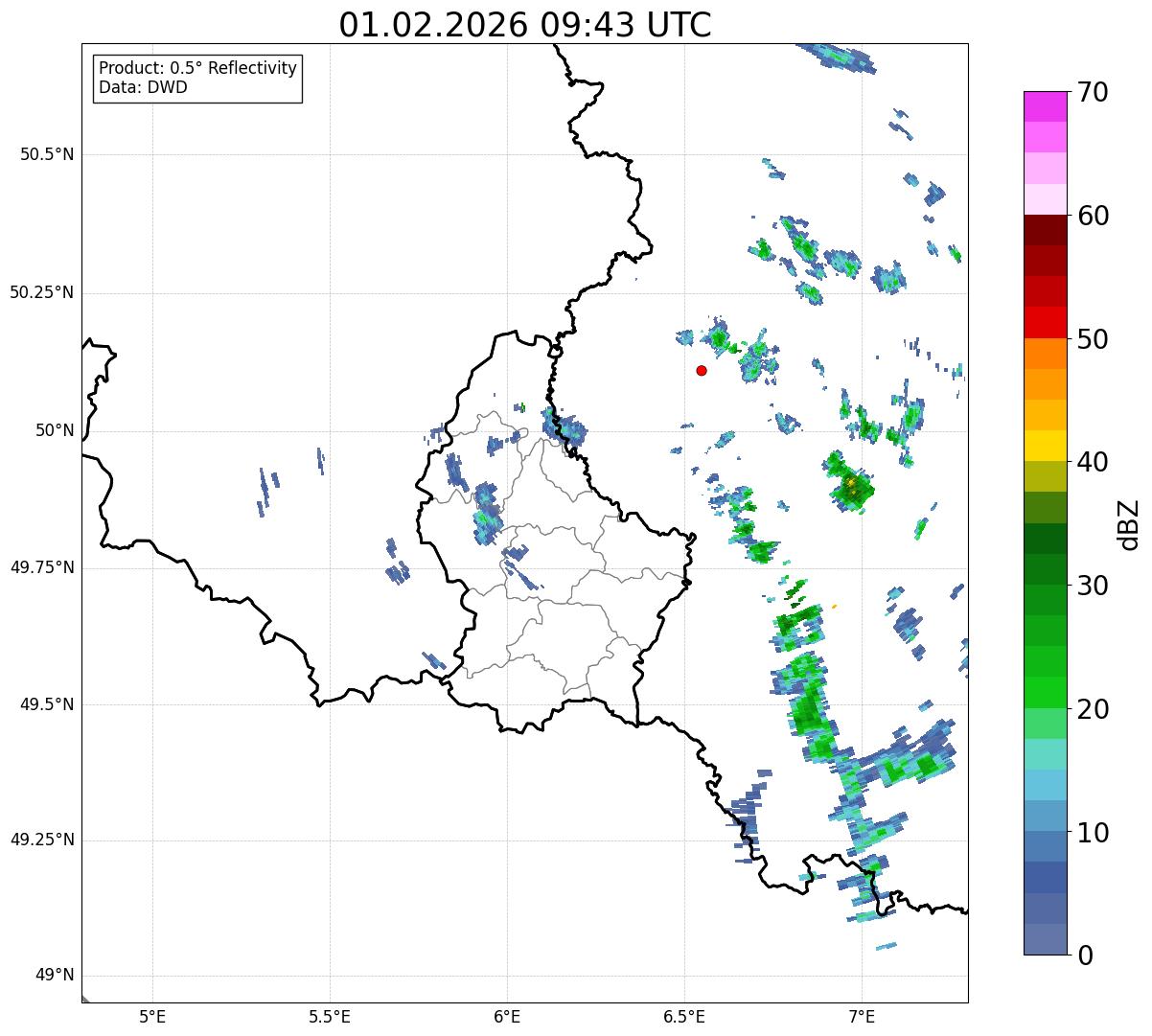Click the Product 0.5° Reflectivity info box
The image size is (1152, 1036).
point(197,79)
